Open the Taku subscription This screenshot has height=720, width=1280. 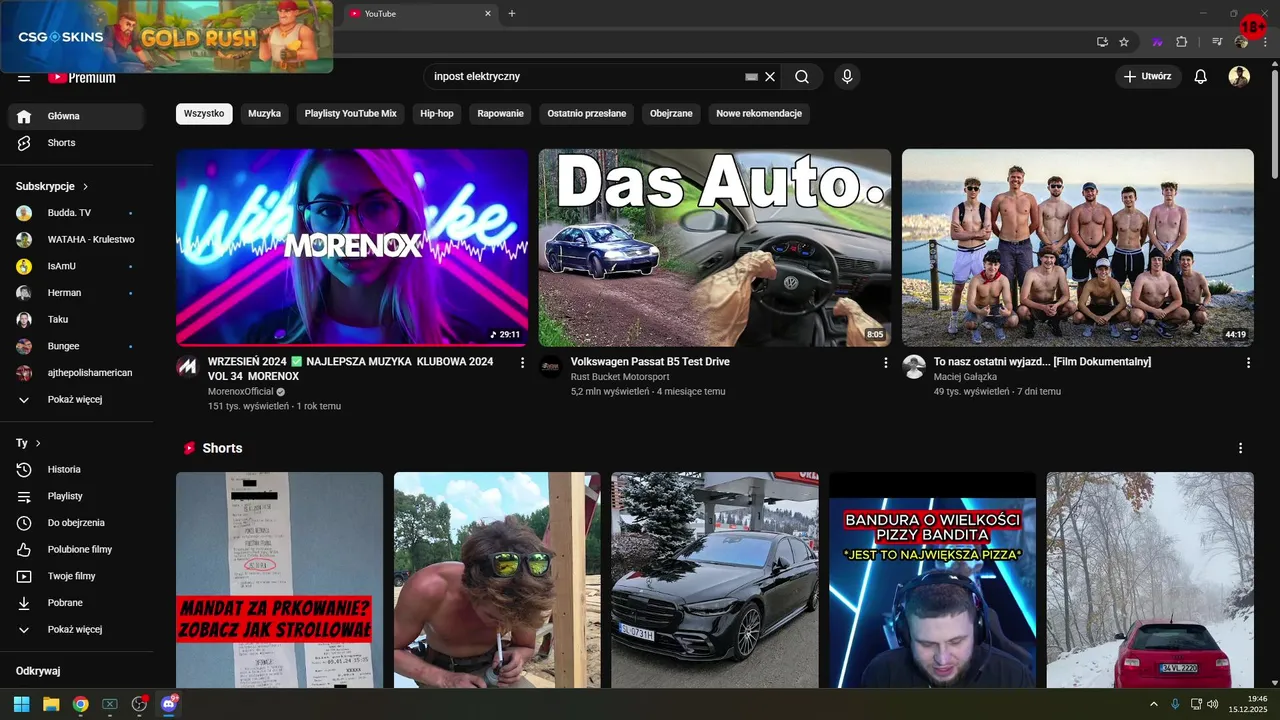(76, 319)
